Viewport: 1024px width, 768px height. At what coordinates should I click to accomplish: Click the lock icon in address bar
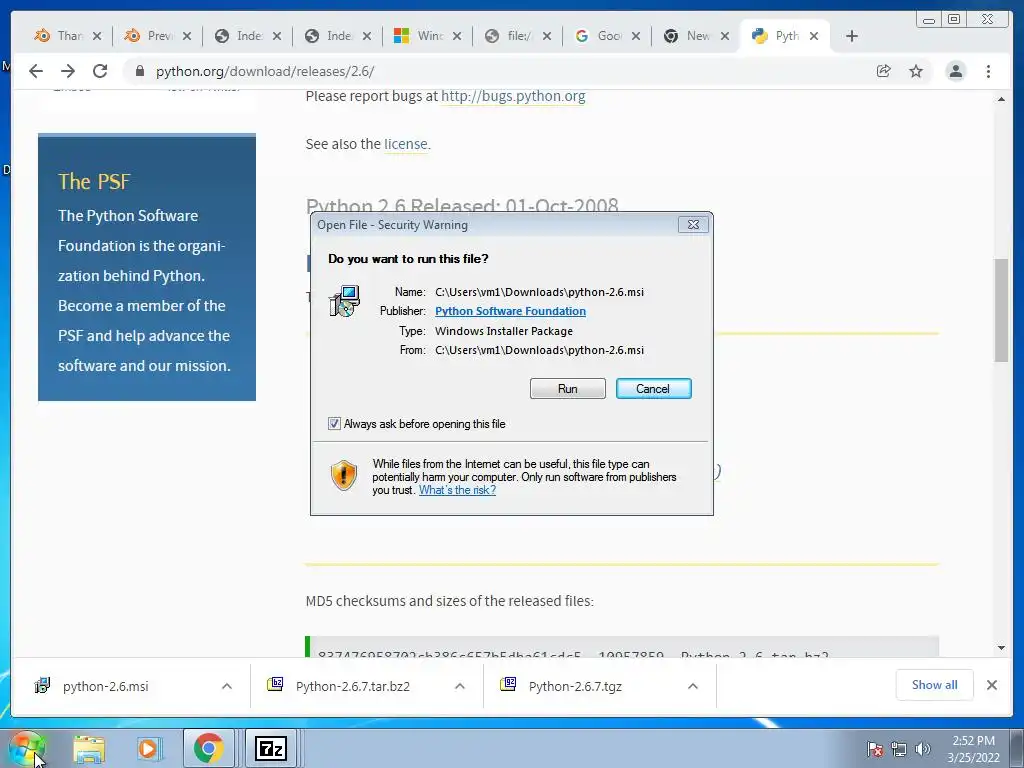139,71
